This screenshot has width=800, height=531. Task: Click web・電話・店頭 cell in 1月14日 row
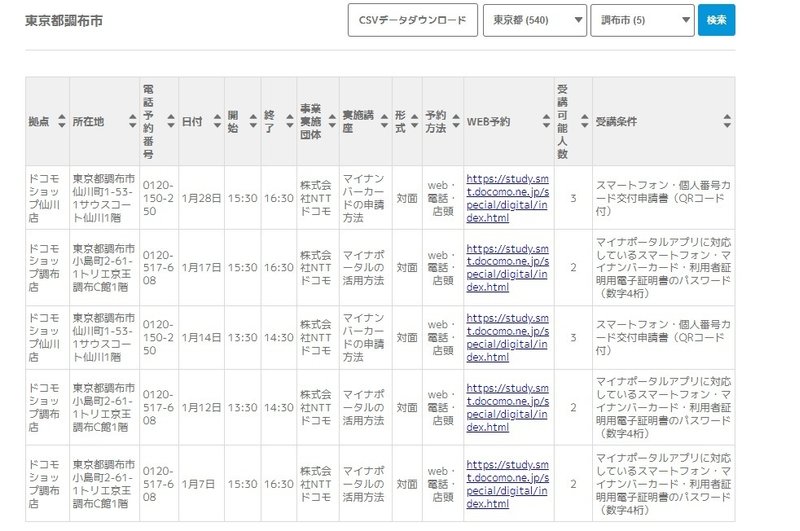pos(441,338)
